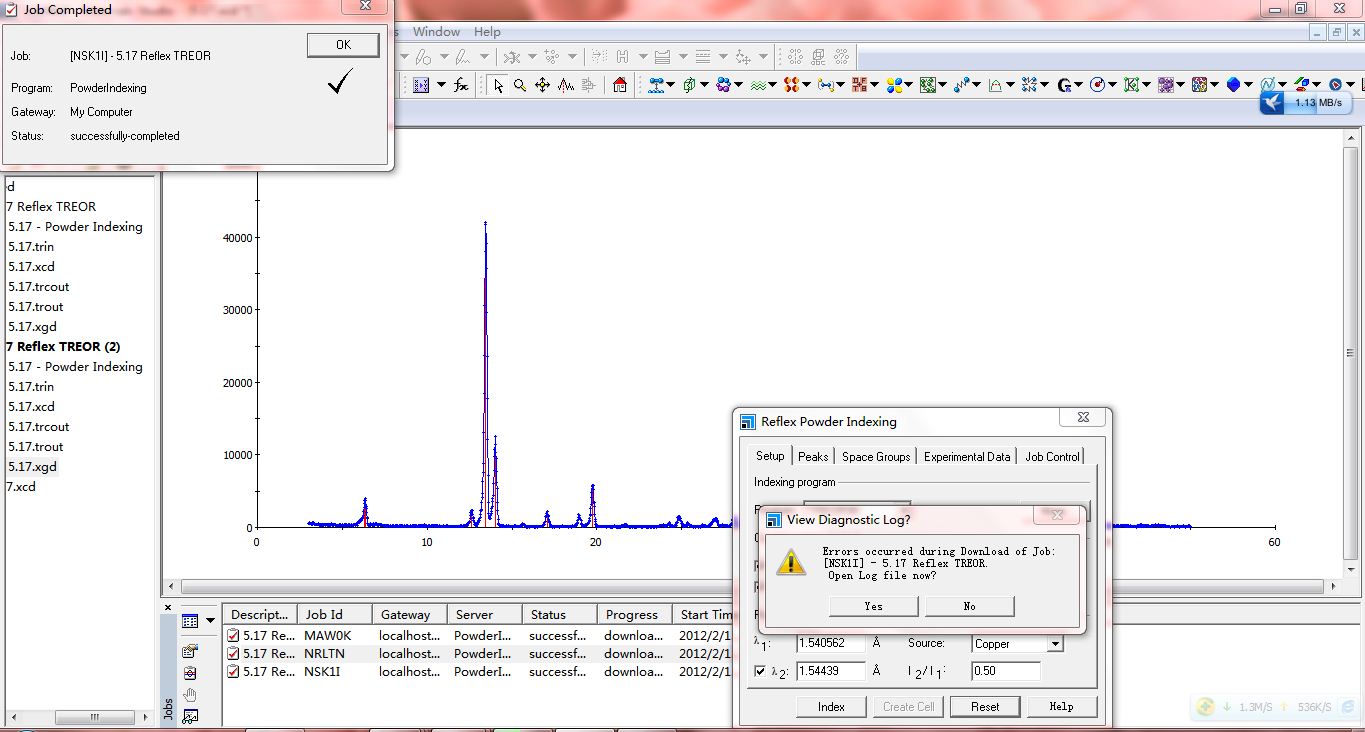The image size is (1365, 732).
Task: Open the fx function toolbar icon
Action: coord(461,85)
